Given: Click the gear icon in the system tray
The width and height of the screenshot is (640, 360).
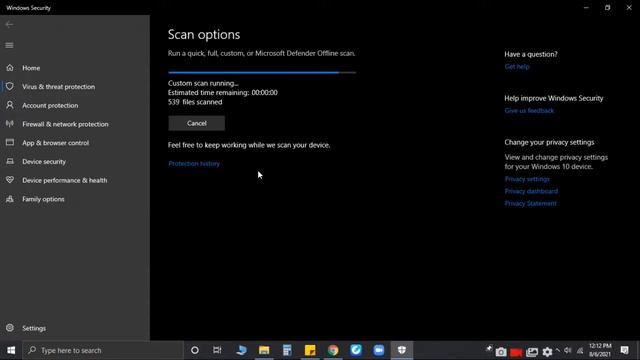Looking at the screenshot, I should [547, 352].
